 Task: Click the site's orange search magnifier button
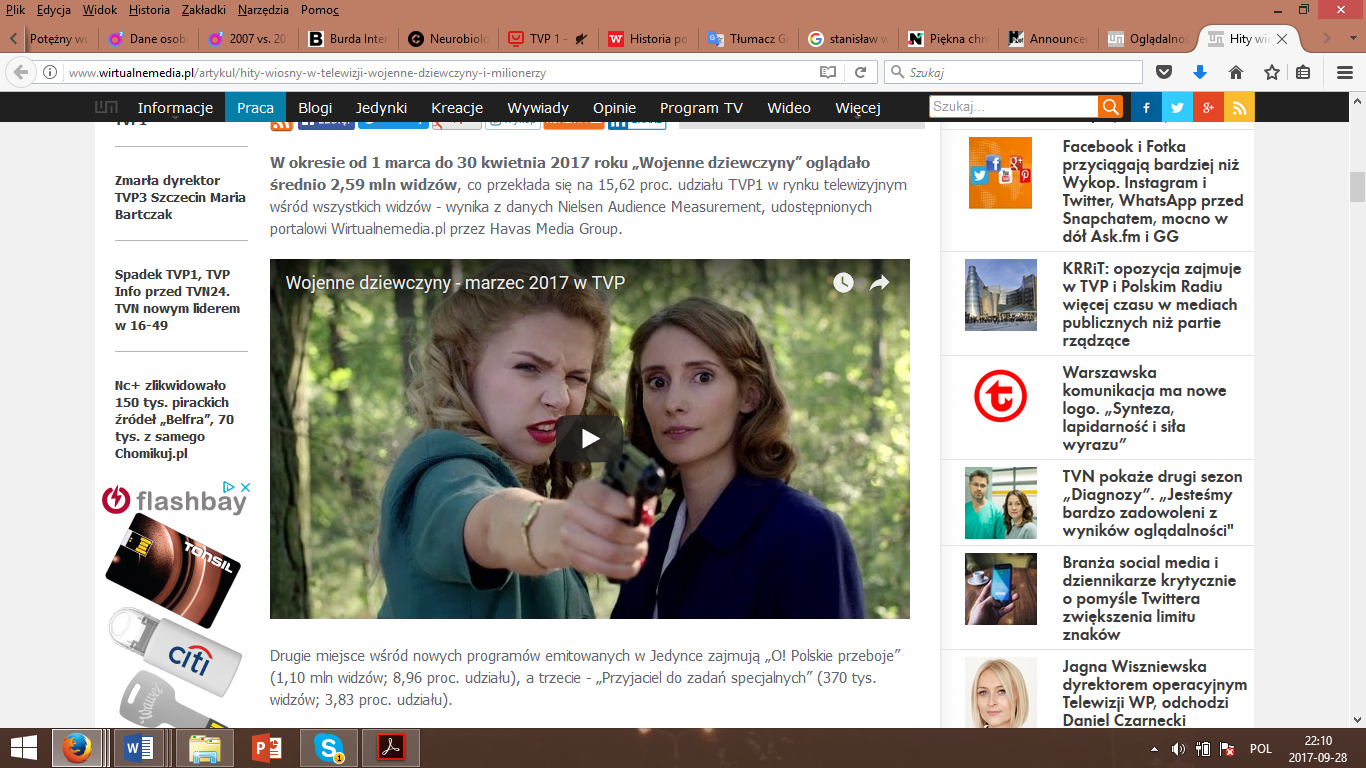(x=1110, y=107)
